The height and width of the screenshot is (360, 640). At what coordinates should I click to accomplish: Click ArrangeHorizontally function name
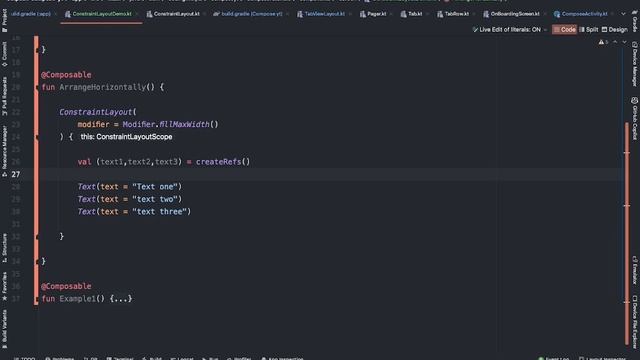(102, 87)
